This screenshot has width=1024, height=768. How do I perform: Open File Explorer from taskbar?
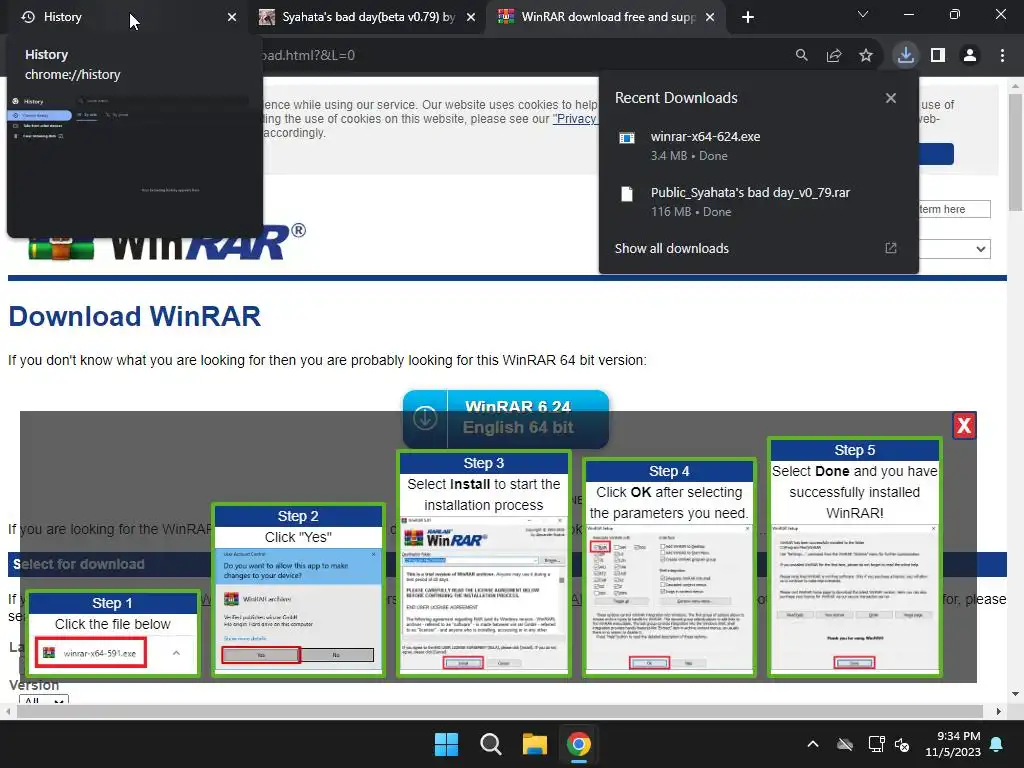tap(535, 744)
